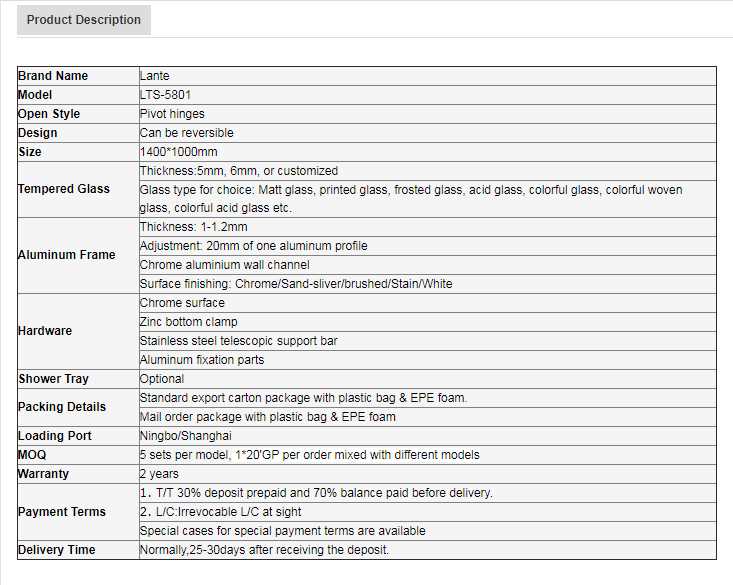Click the LTS-5801 model value
This screenshot has width=733, height=585.
[165, 95]
